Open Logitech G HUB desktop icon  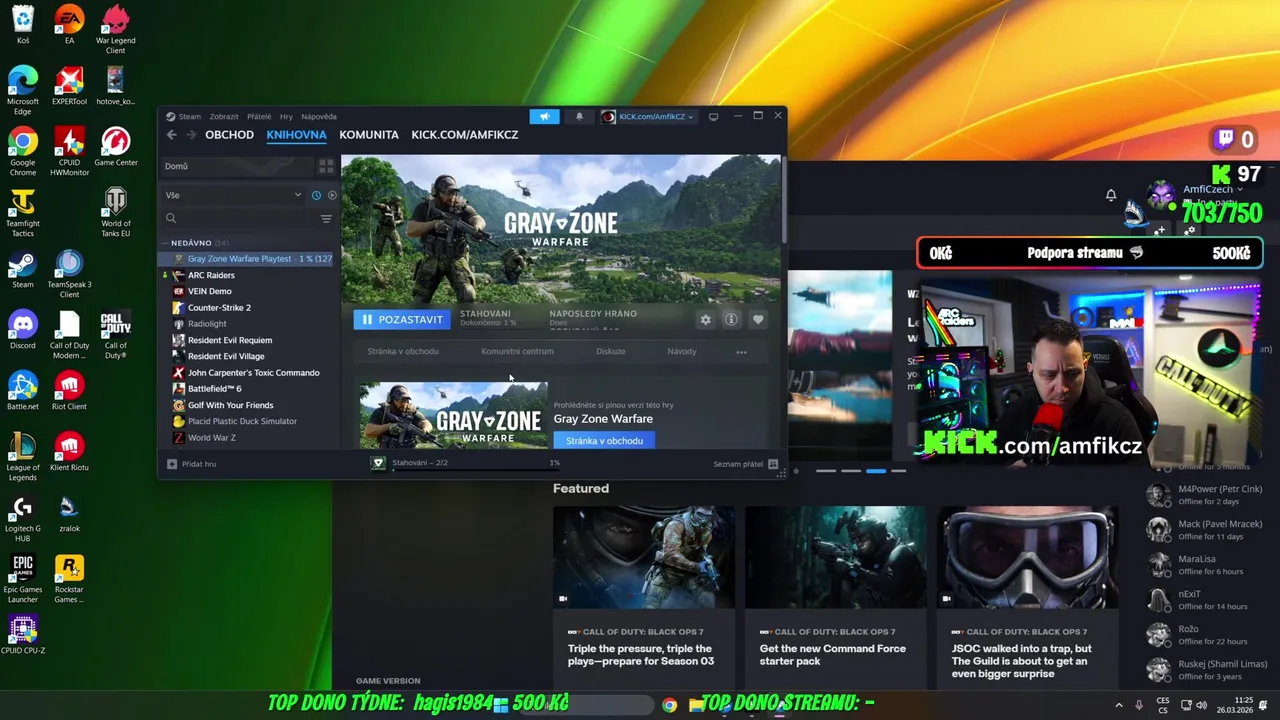pos(22,518)
